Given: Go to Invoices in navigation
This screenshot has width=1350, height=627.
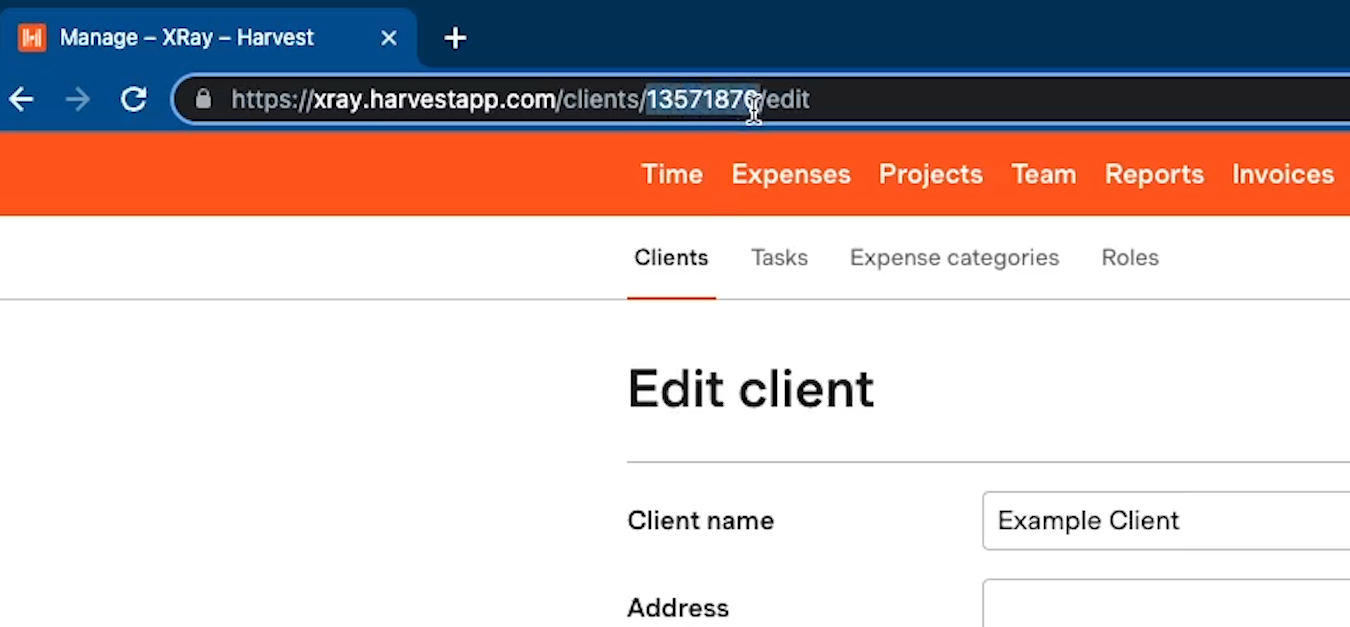Looking at the screenshot, I should click(x=1283, y=174).
